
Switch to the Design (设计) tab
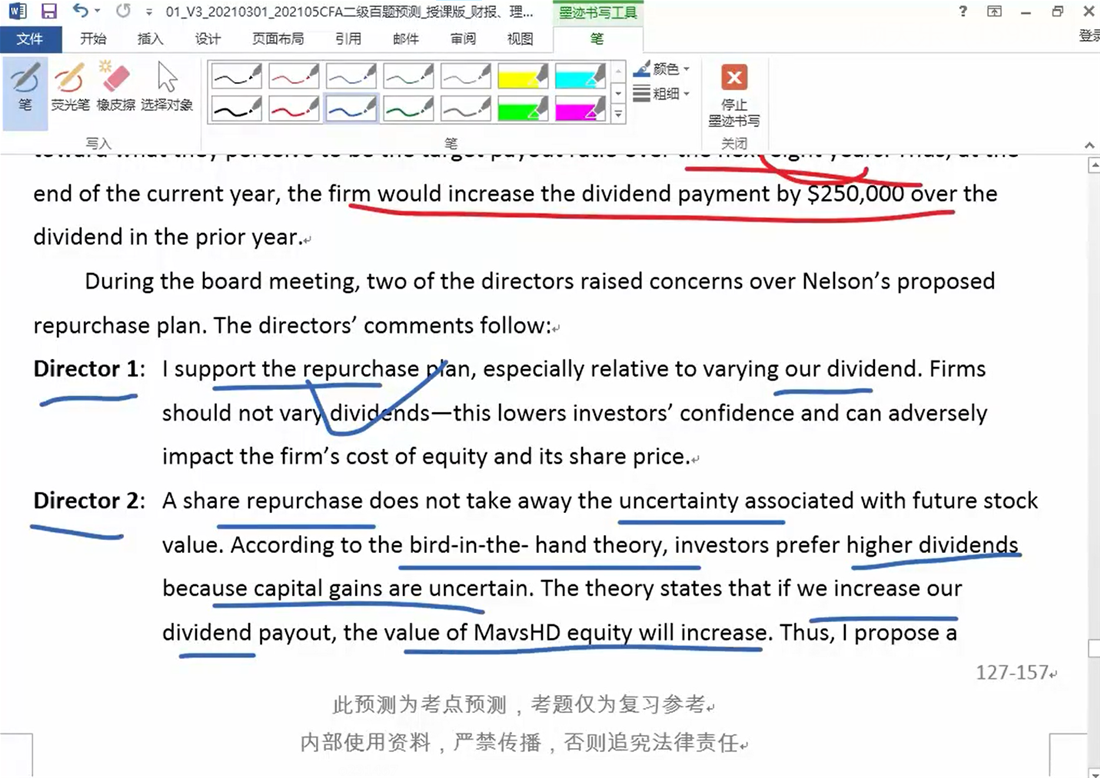[207, 39]
